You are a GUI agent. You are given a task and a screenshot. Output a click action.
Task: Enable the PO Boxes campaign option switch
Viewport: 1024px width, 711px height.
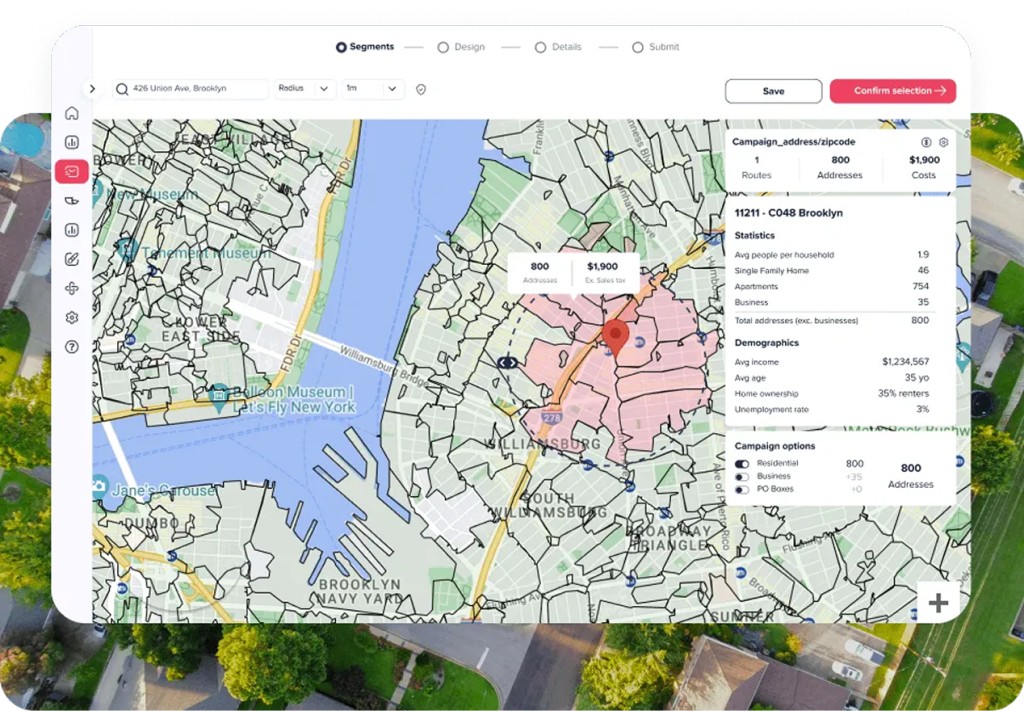tap(742, 490)
